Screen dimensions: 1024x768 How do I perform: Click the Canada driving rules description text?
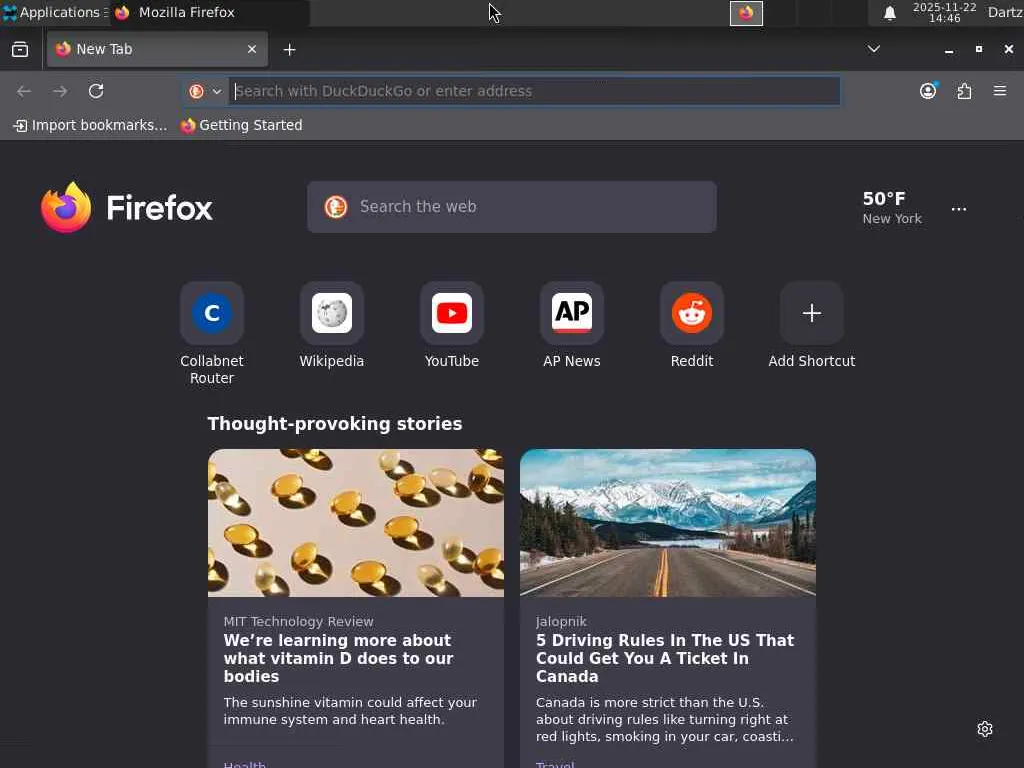[x=665, y=720]
